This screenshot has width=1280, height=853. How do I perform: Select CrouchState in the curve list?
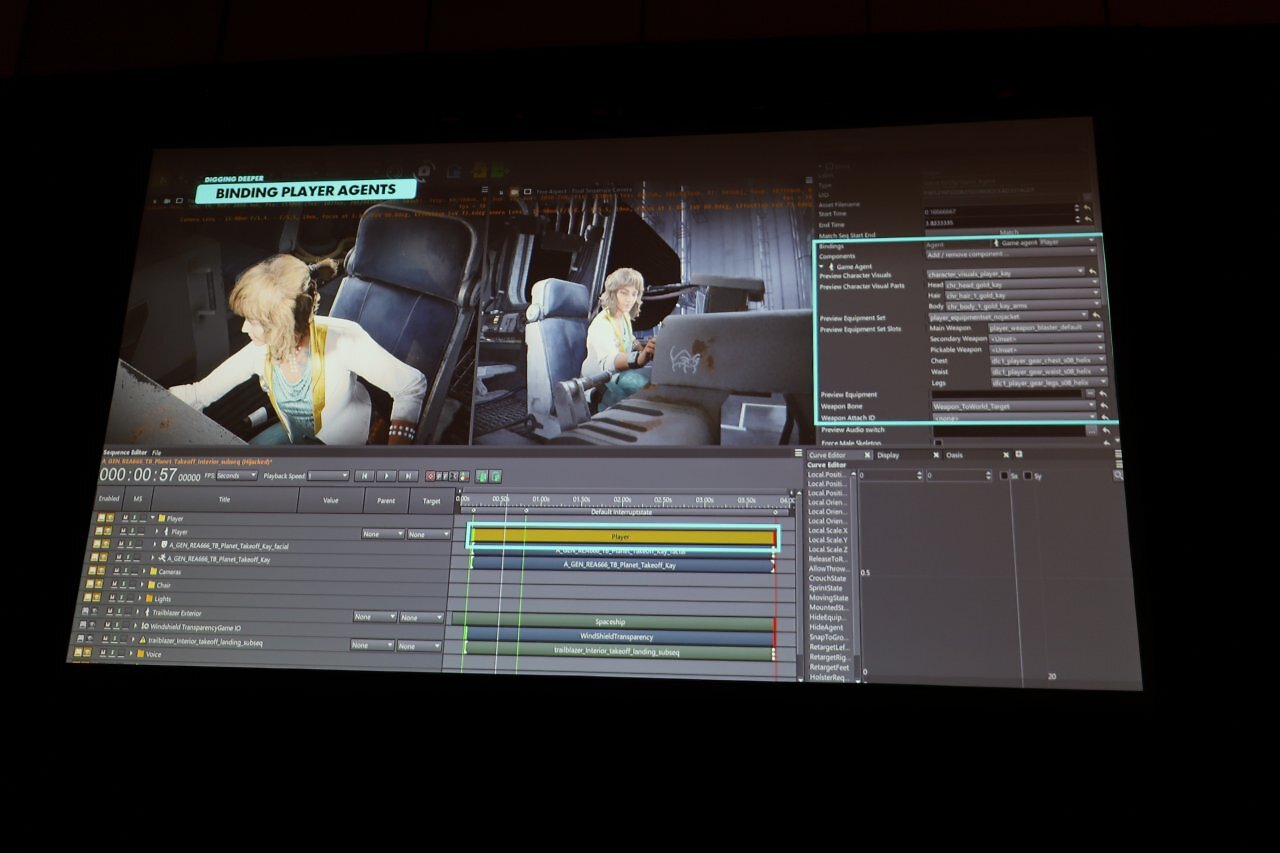827,578
